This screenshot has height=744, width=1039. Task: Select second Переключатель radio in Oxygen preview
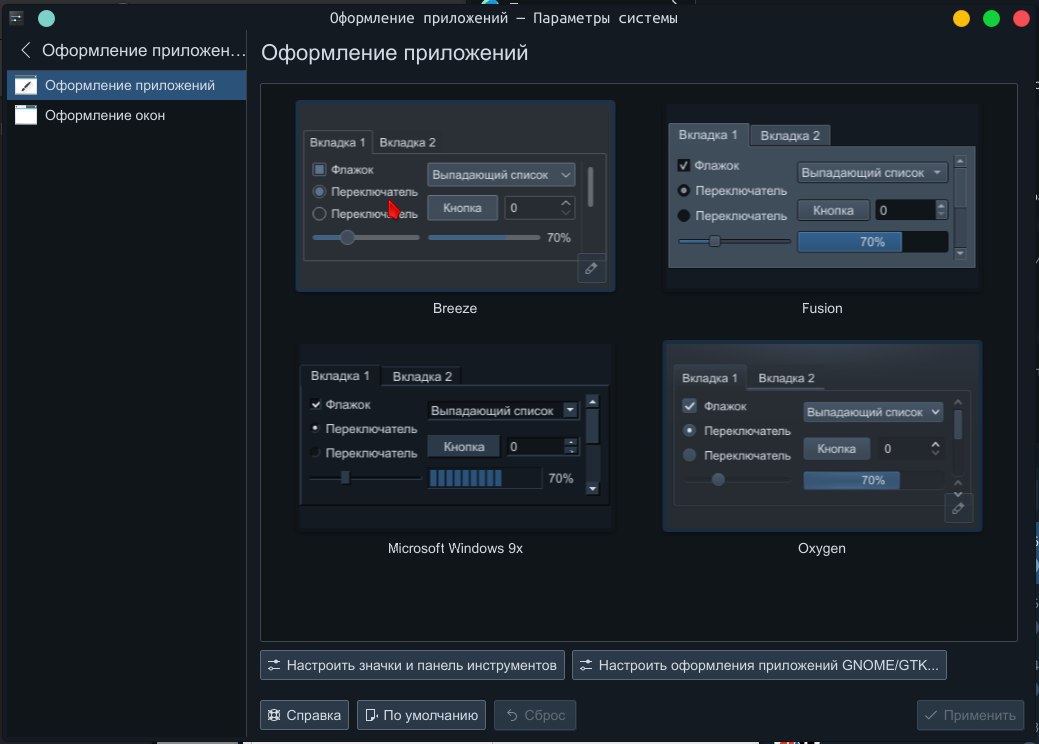tap(690, 455)
